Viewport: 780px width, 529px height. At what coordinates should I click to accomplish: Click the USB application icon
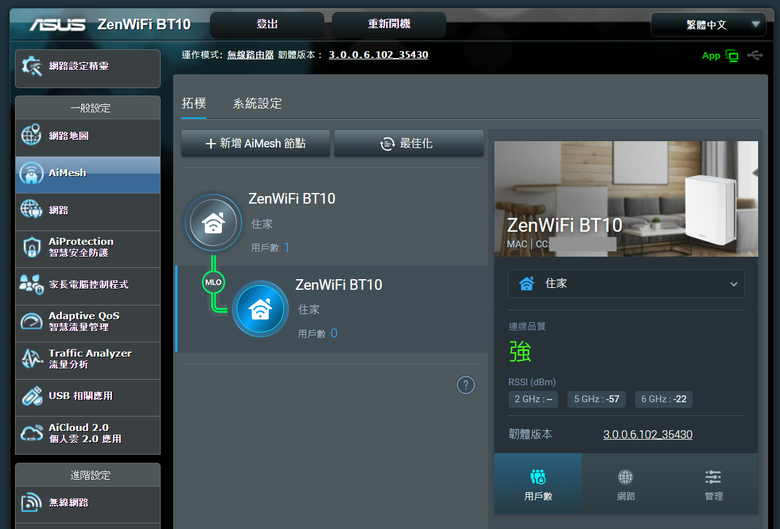point(32,396)
